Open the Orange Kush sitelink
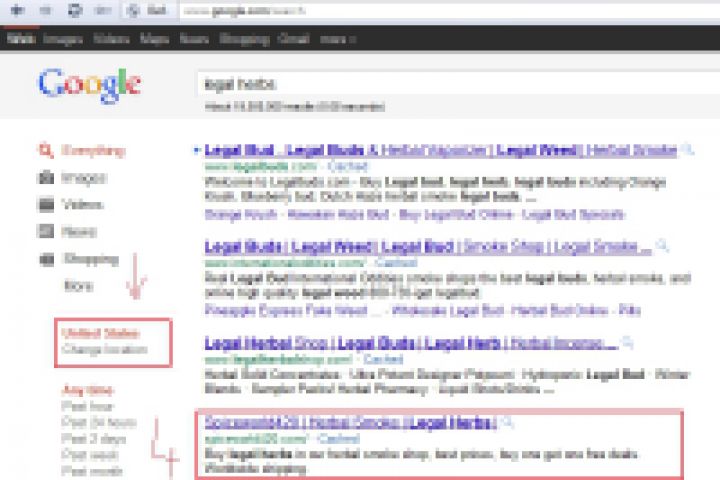This screenshot has height=480, width=720. (x=241, y=215)
